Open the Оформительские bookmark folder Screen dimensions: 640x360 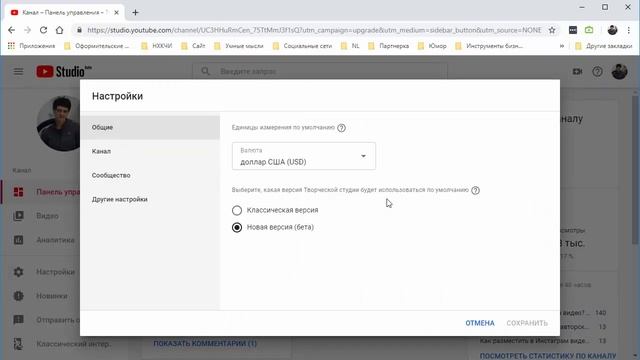pos(97,46)
